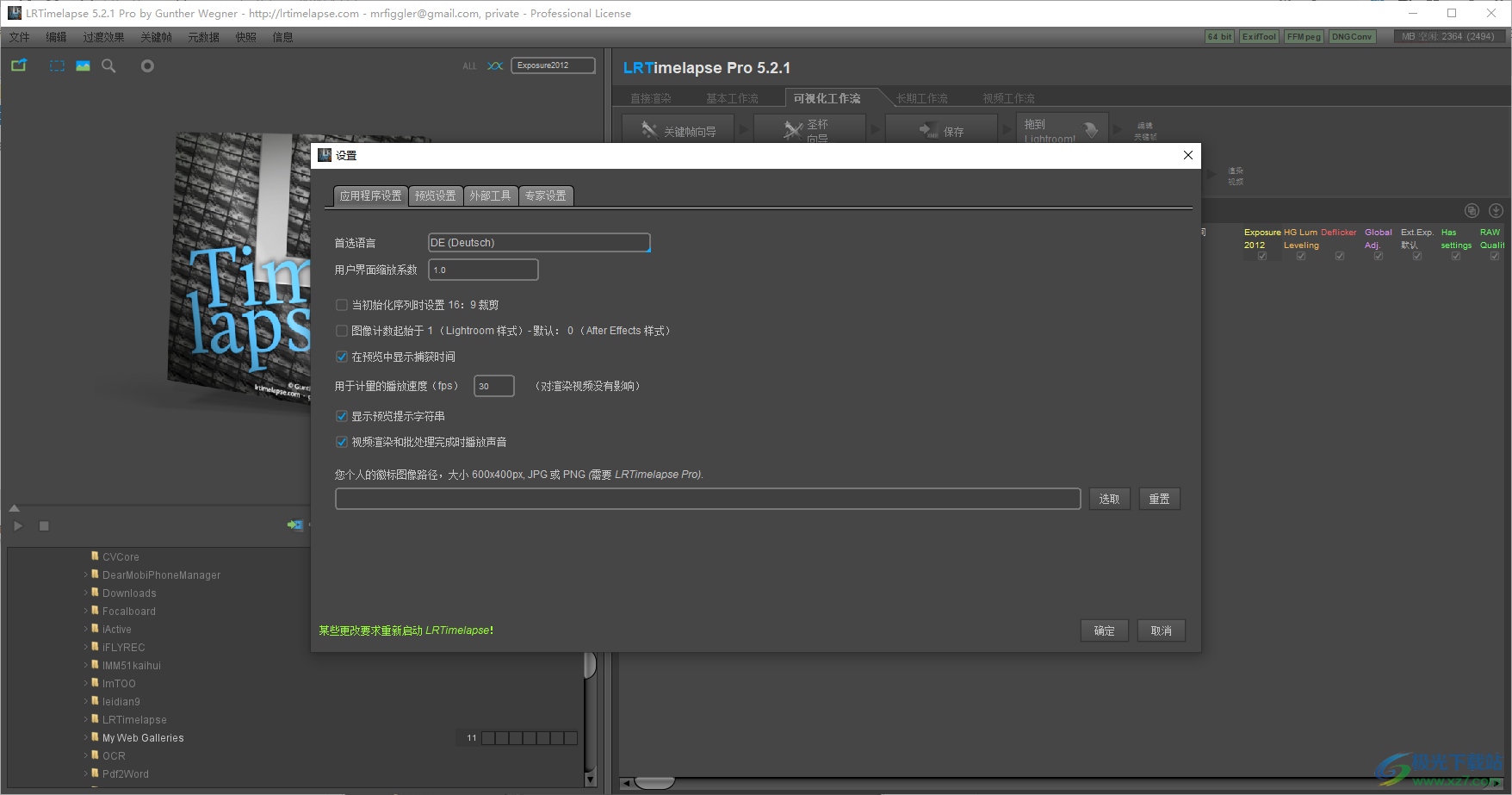This screenshot has height=795, width=1512.
Task: Click the export/share icon in preview toolbar
Action: point(19,65)
